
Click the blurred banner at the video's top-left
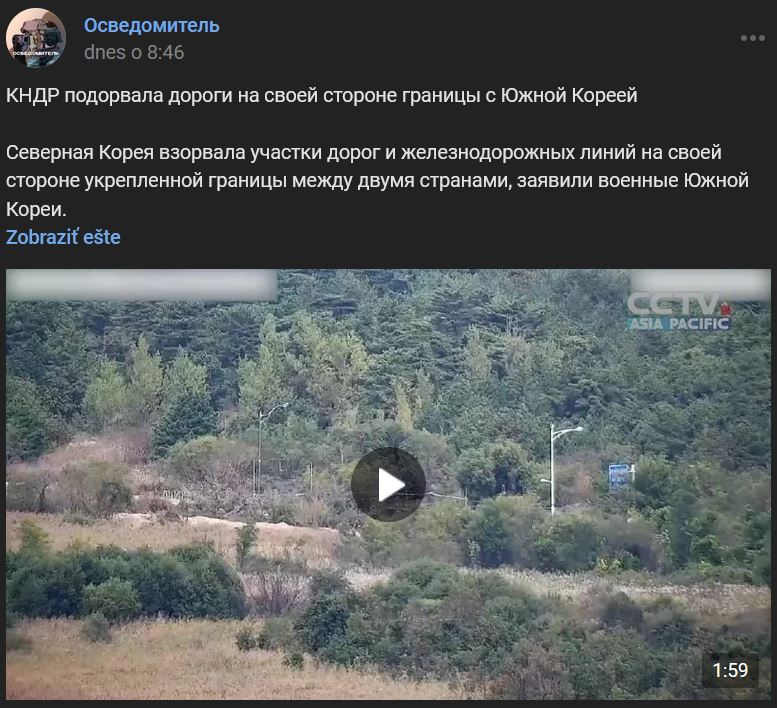(x=142, y=284)
